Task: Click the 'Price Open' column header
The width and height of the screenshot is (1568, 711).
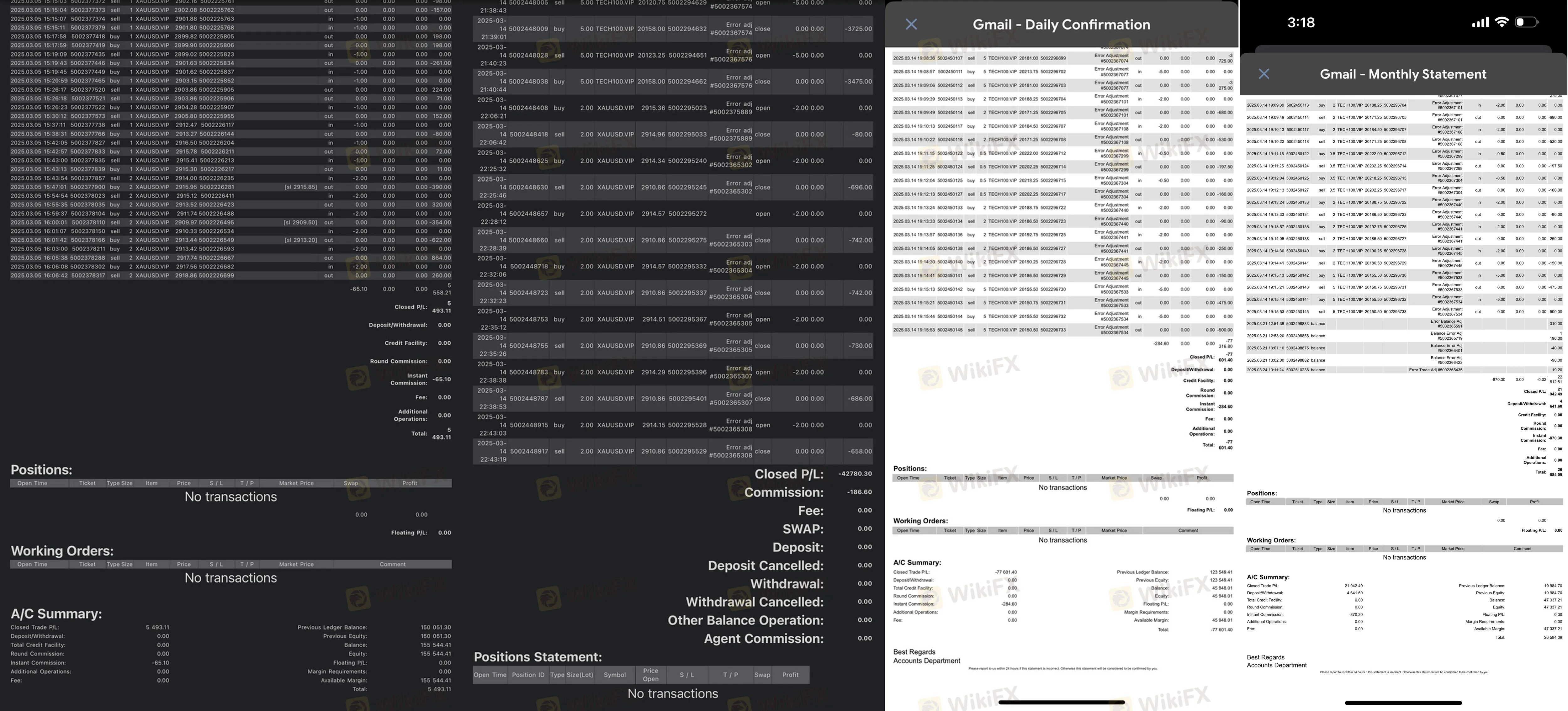Action: [650, 675]
